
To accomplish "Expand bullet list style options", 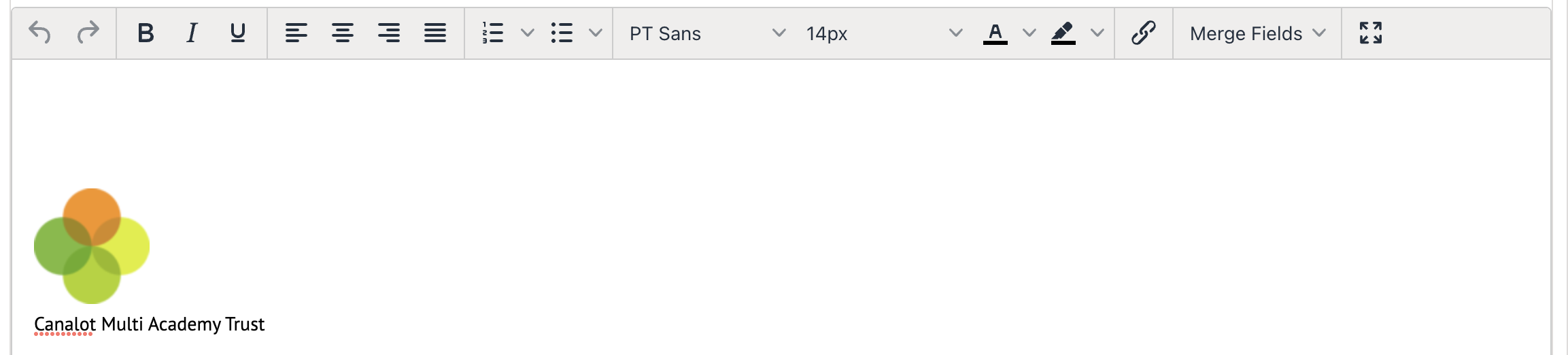I will point(596,33).
